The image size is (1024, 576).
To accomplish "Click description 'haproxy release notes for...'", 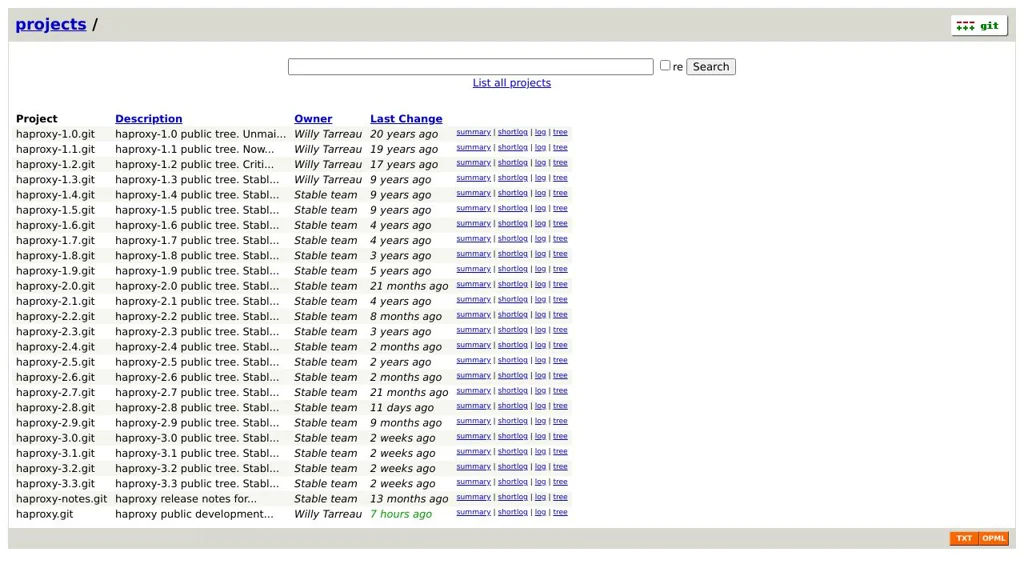I will point(185,498).
